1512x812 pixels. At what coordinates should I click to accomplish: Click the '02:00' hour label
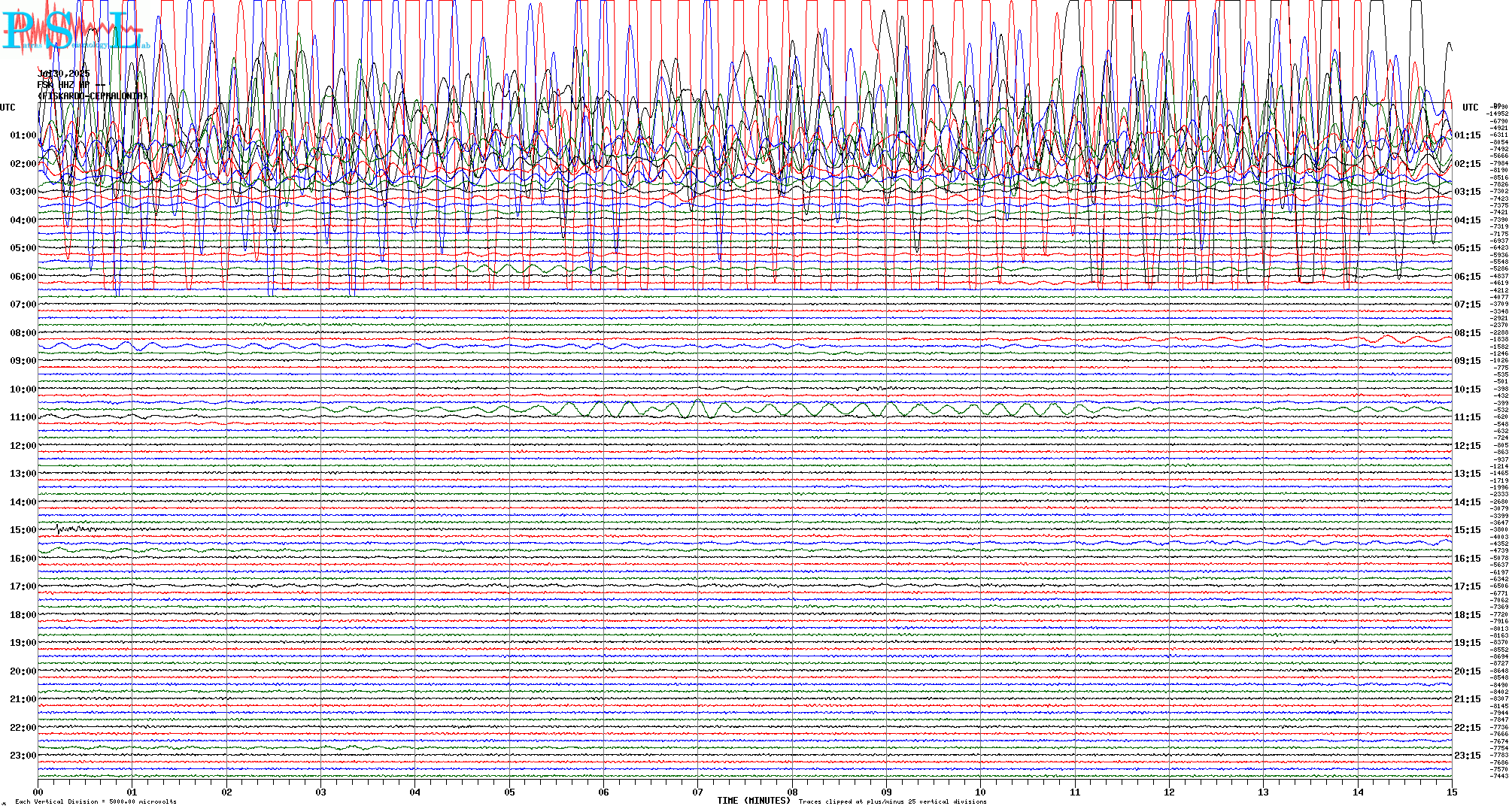pos(23,164)
